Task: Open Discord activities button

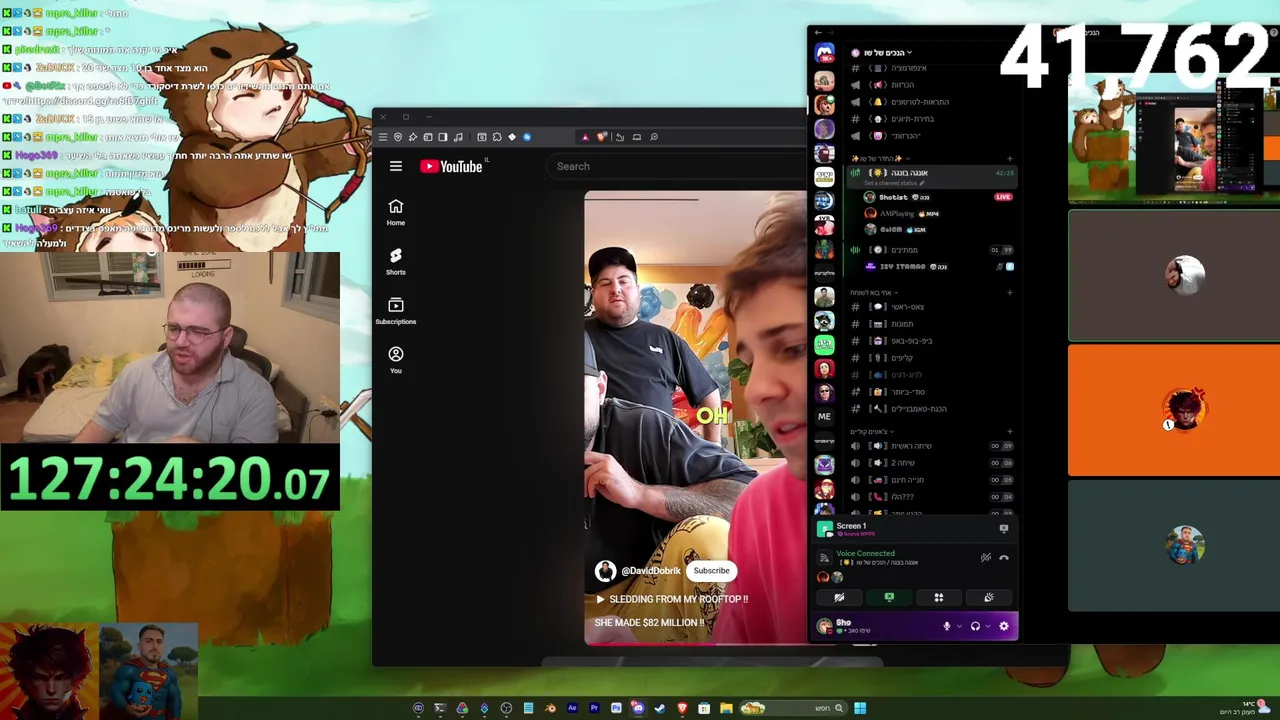Action: point(939,598)
